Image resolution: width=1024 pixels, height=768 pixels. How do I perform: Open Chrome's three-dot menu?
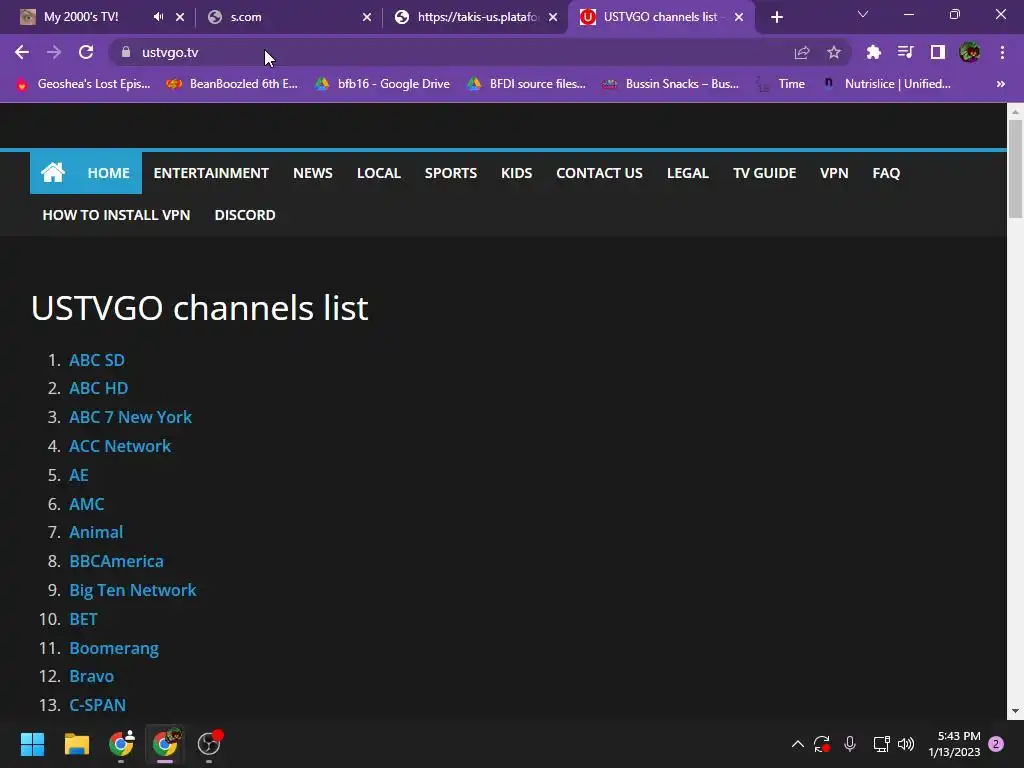pos(1002,52)
